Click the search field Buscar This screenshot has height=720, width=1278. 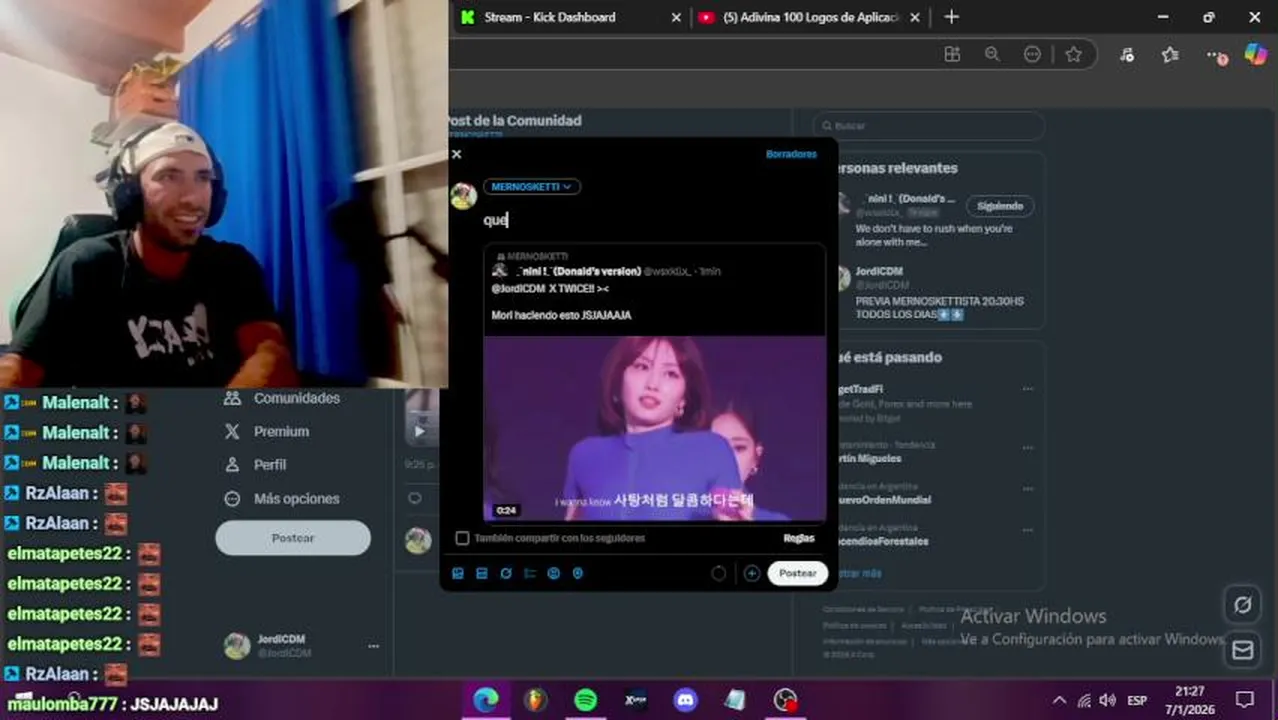(929, 126)
